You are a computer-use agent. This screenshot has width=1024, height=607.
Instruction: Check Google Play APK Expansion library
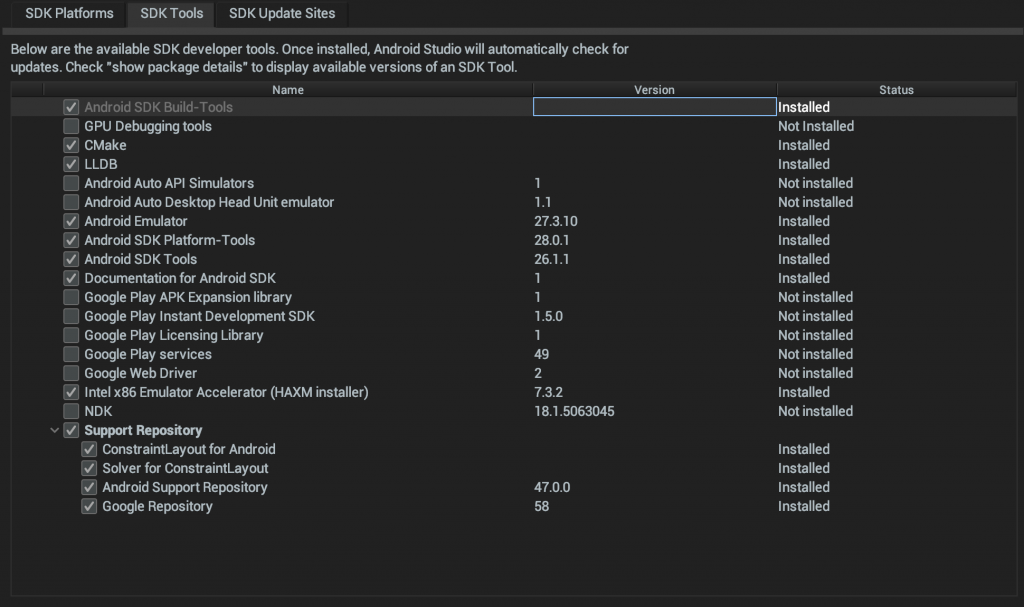click(x=71, y=297)
